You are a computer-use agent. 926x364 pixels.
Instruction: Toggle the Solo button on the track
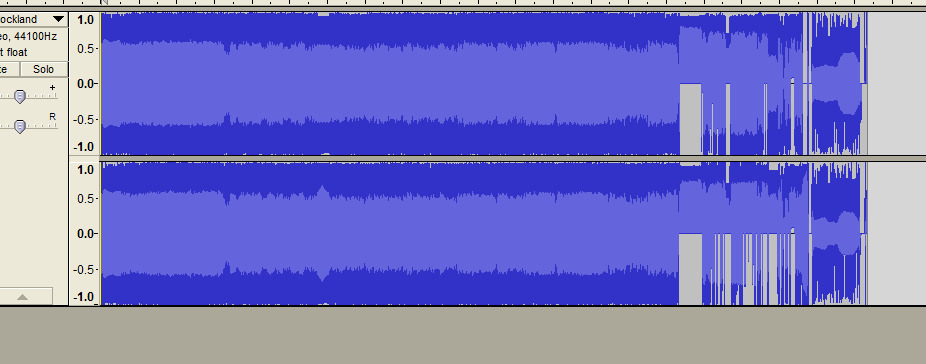[44, 69]
